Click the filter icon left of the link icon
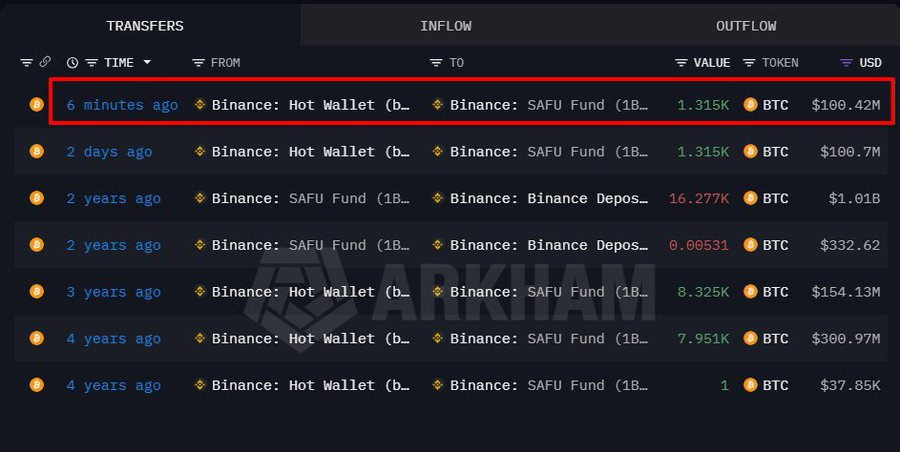This screenshot has height=452, width=900. [26, 63]
